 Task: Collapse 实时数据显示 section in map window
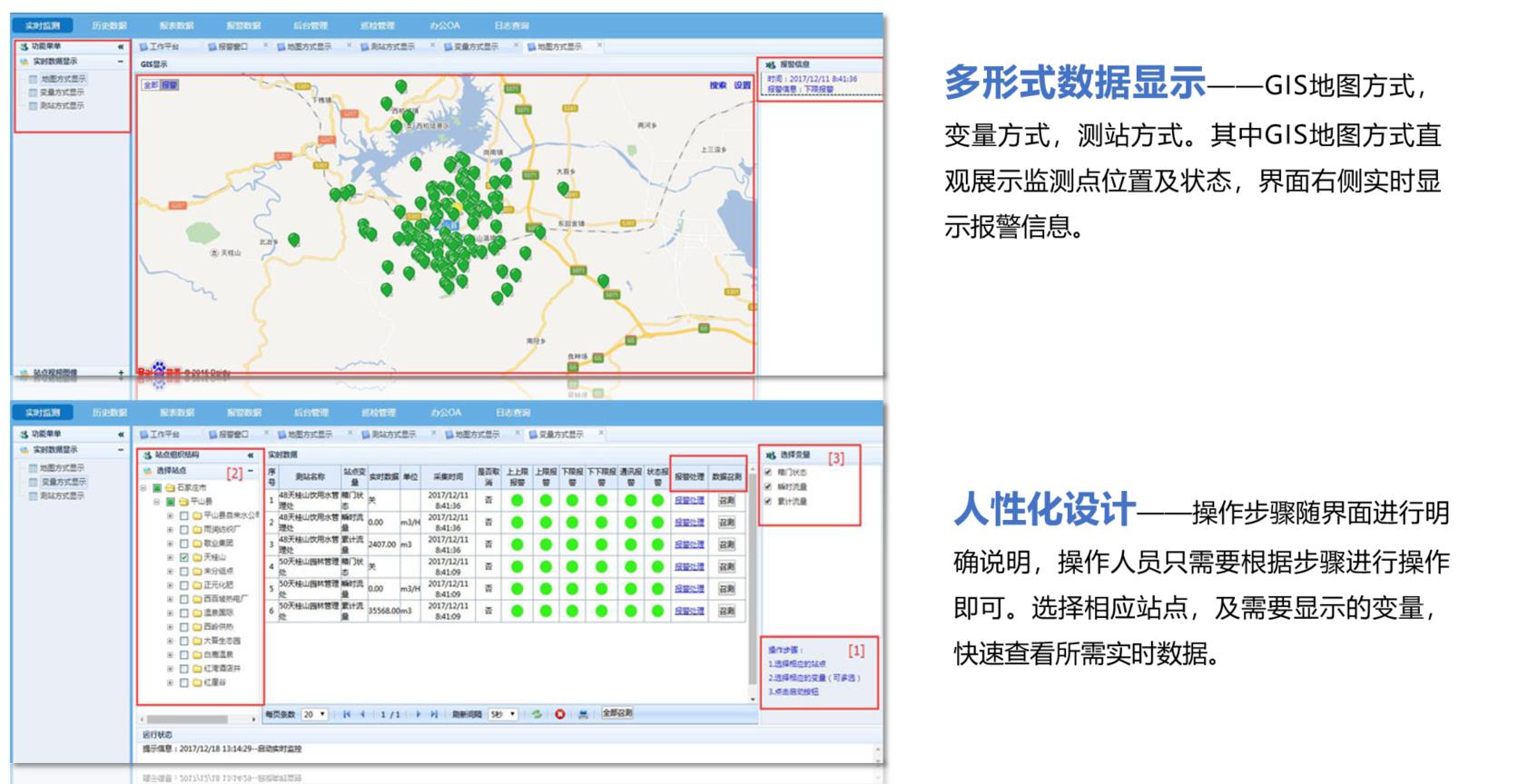click(x=120, y=62)
